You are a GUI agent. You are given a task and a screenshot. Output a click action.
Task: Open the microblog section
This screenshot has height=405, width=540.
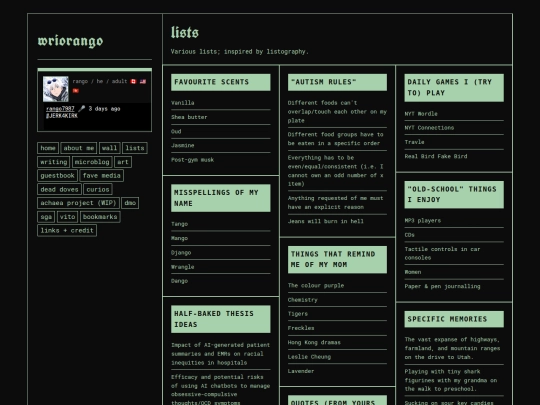tap(92, 162)
